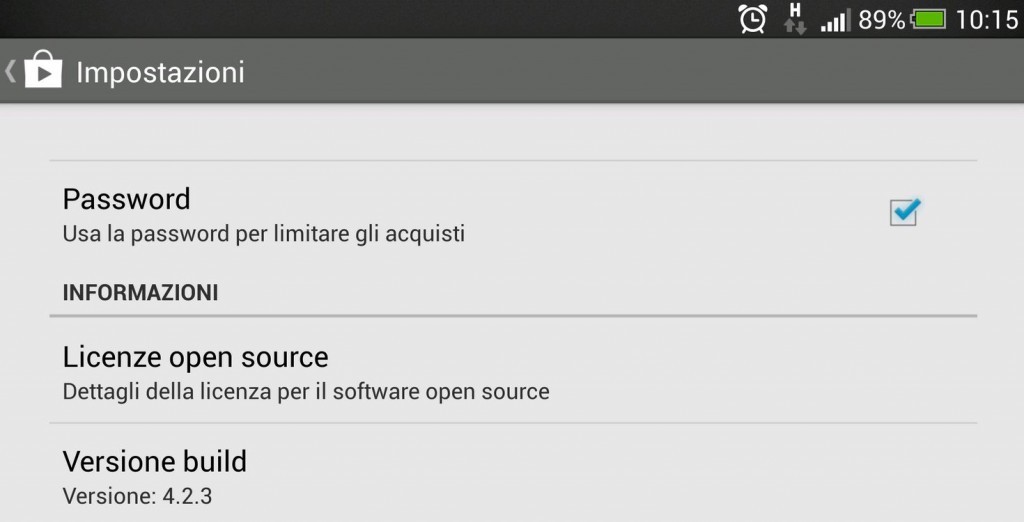Tap the Licenze open source heading text
Image resolution: width=1024 pixels, height=522 pixels.
click(195, 357)
